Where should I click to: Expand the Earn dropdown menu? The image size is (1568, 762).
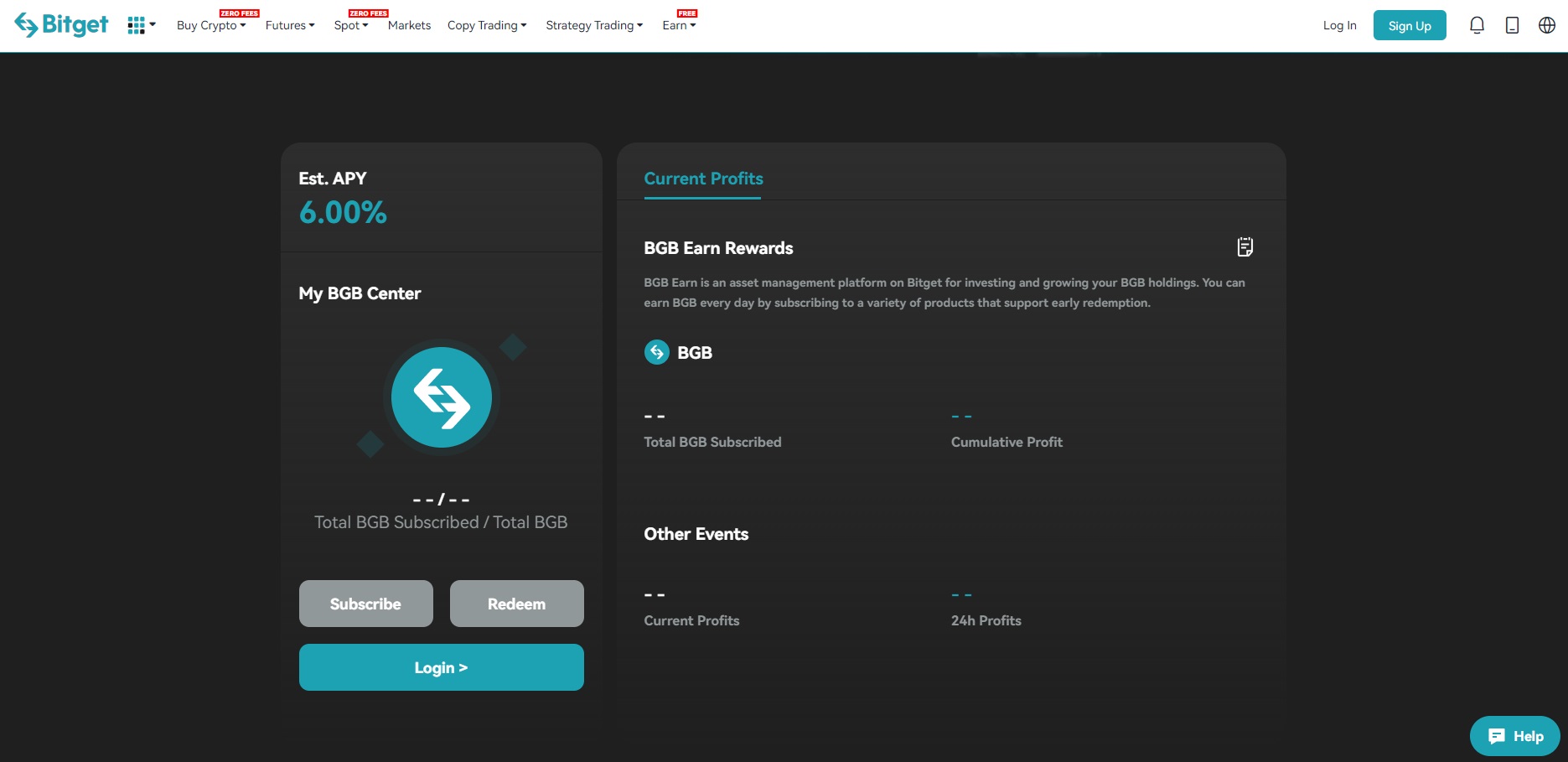tap(679, 25)
